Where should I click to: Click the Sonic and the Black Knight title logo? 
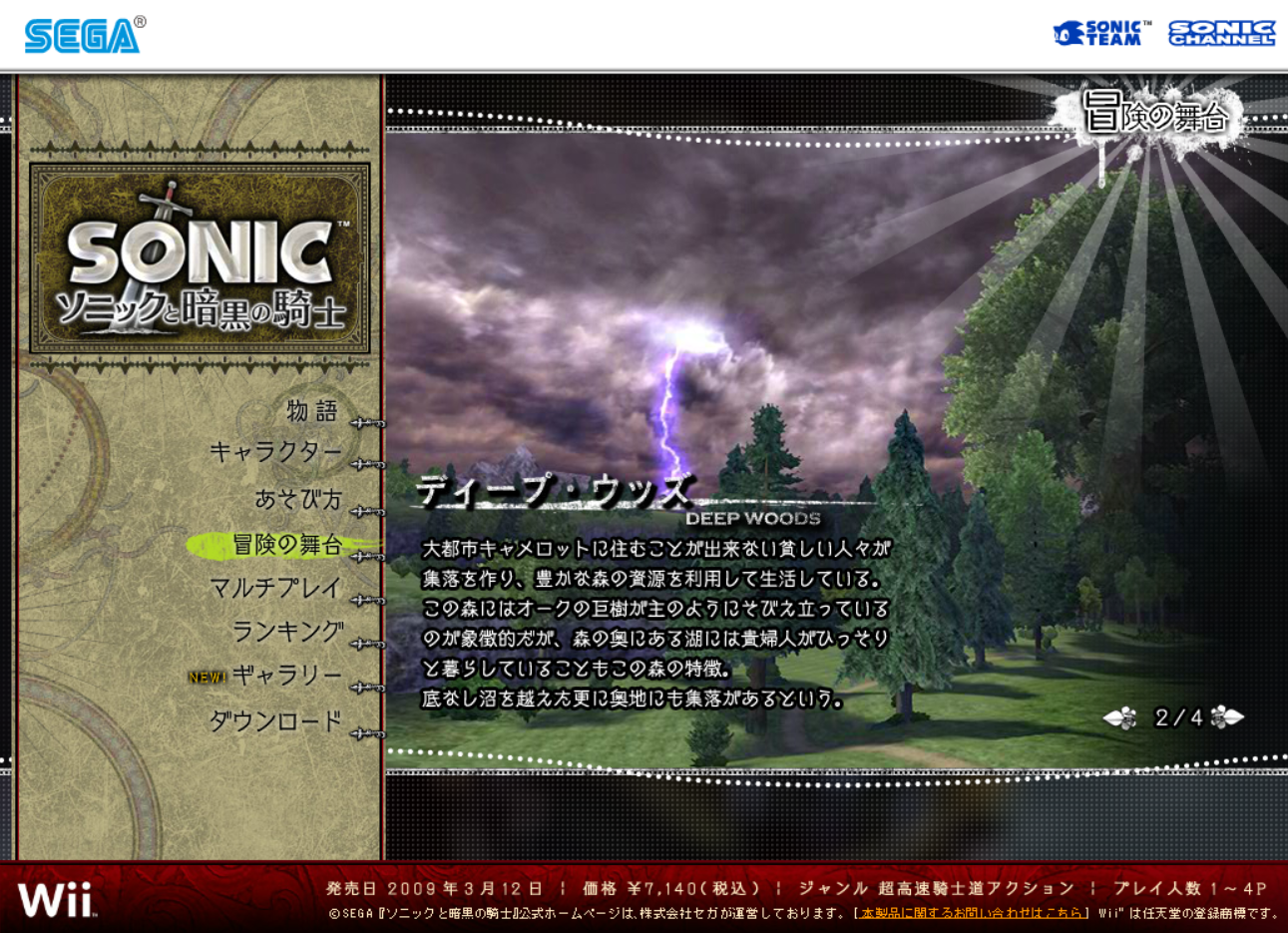[200, 259]
